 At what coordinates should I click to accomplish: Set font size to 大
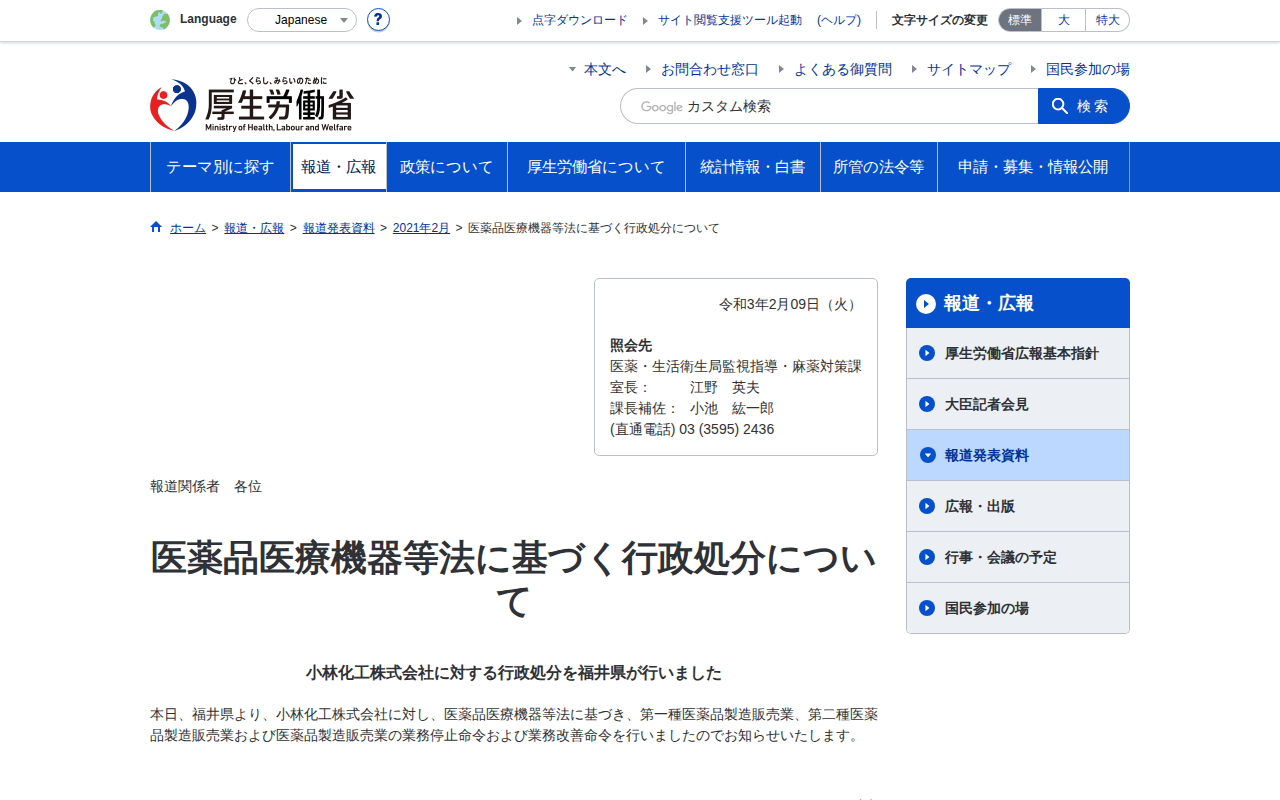(1063, 20)
